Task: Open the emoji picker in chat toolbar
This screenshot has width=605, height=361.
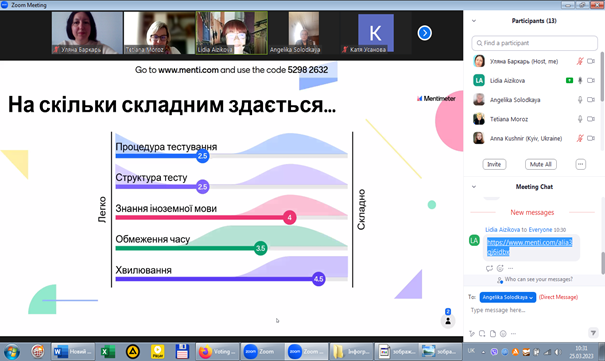Action: [503, 334]
